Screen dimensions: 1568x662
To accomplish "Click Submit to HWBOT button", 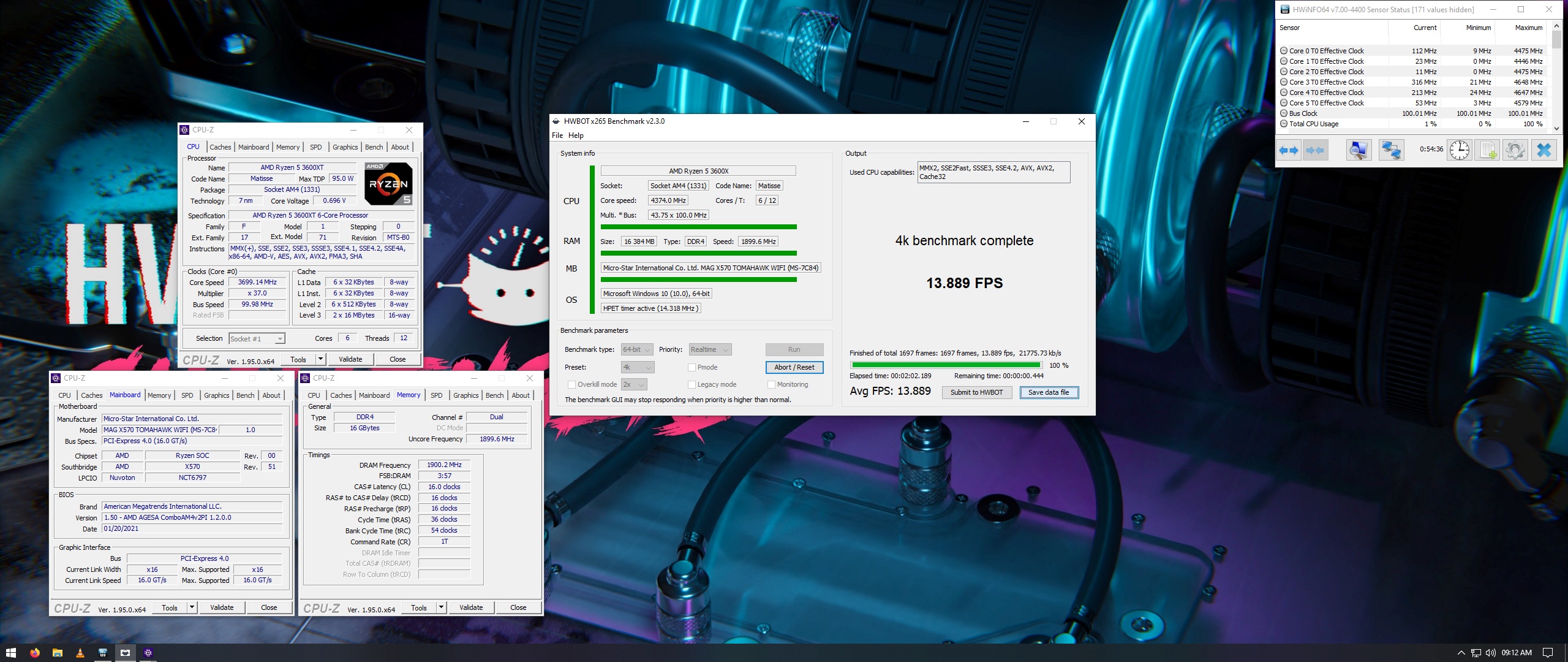I will pyautogui.click(x=977, y=393).
